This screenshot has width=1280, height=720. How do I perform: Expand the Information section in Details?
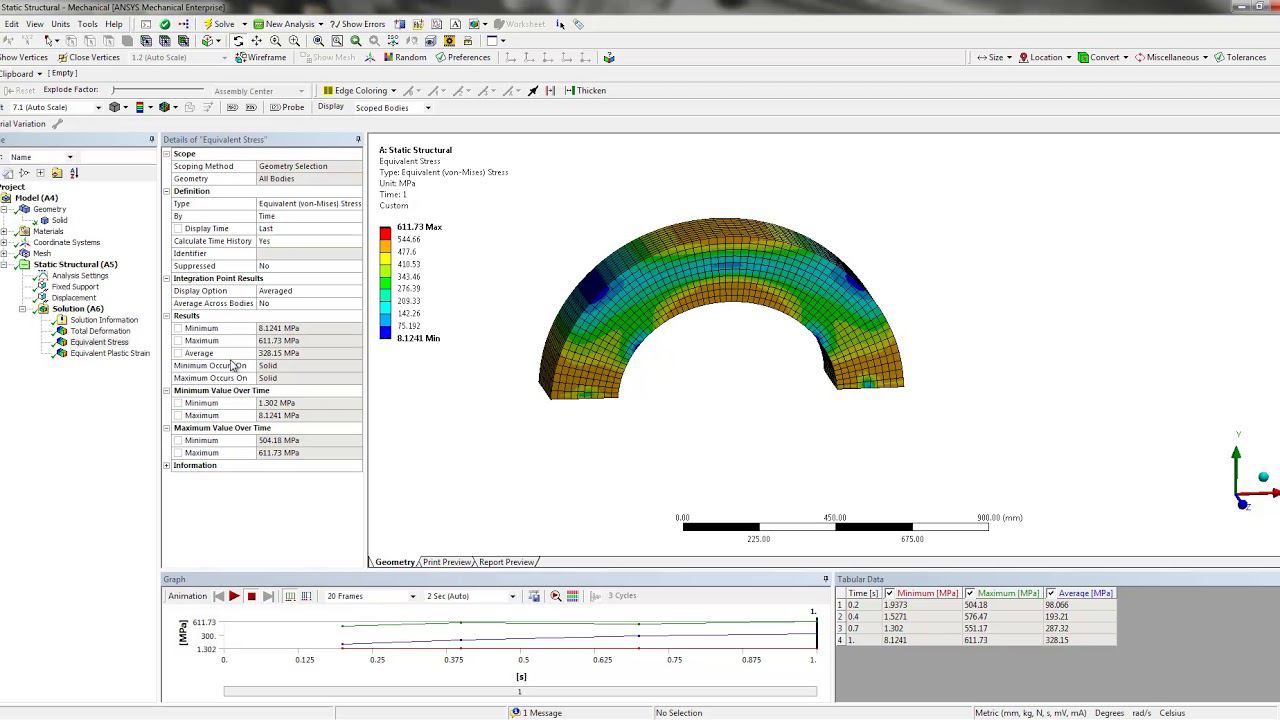pyautogui.click(x=167, y=466)
